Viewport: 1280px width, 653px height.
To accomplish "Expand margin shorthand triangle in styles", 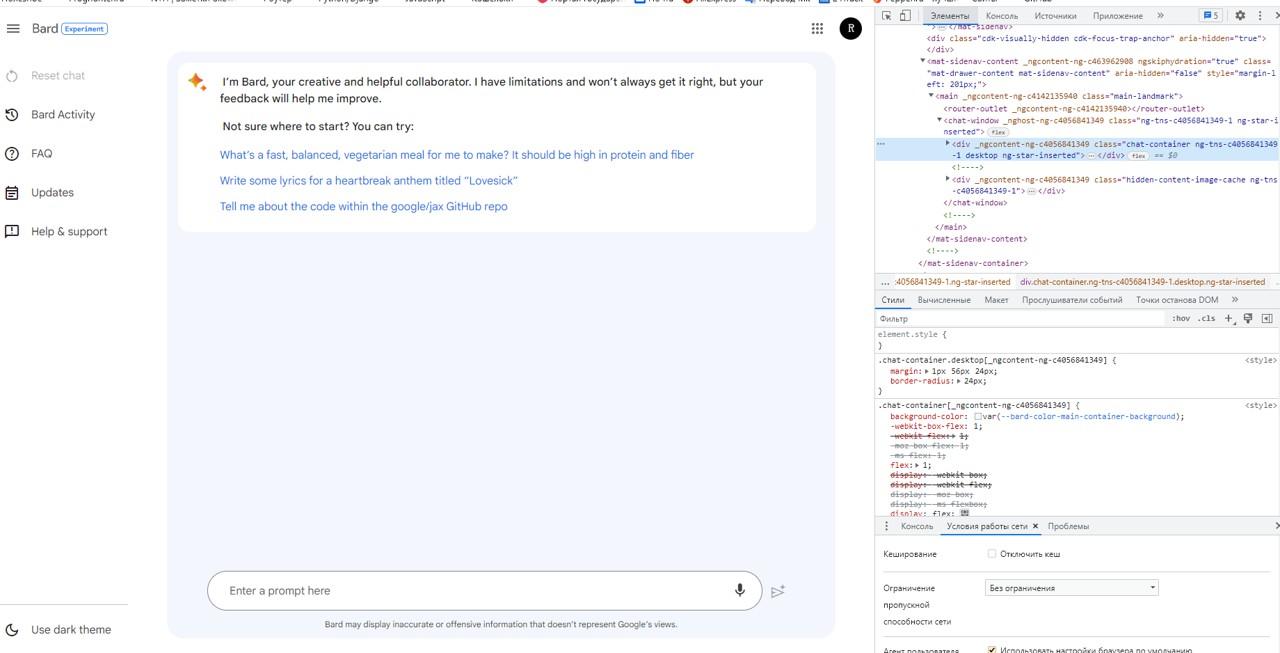I will click(x=927, y=371).
